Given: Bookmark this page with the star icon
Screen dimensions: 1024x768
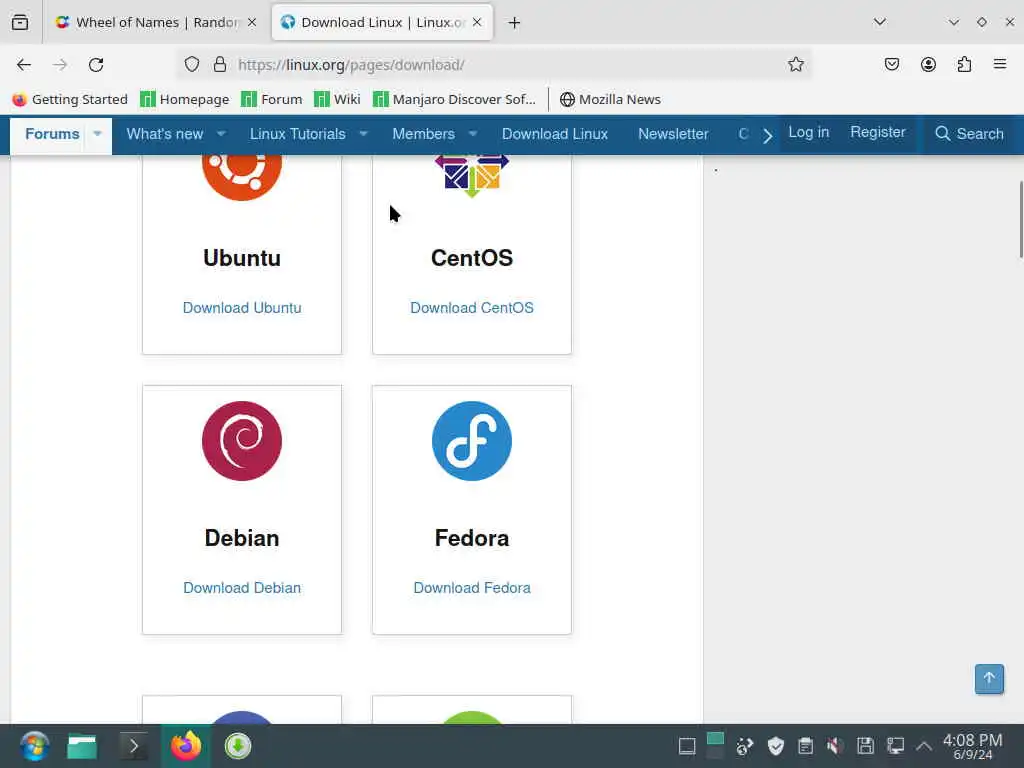Looking at the screenshot, I should point(795,64).
